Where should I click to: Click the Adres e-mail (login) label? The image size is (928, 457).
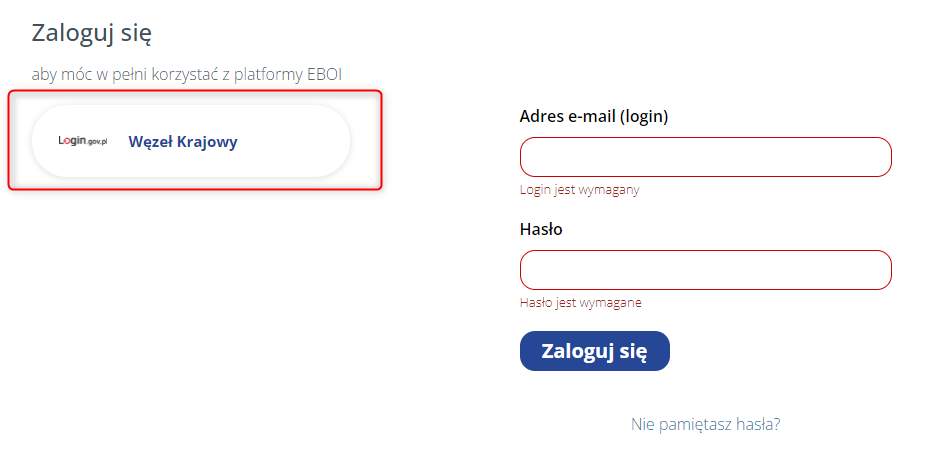coord(594,116)
